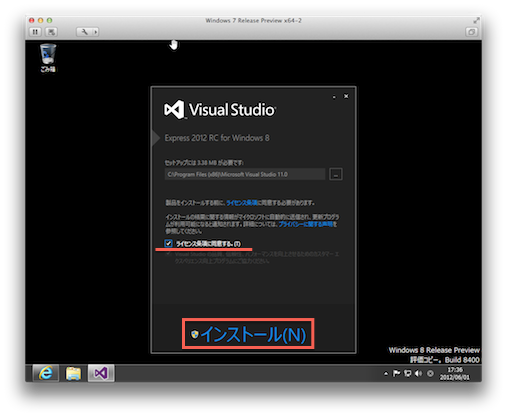Open the volume speaker tray icon
Screen dimensions: 507x417
418,373
